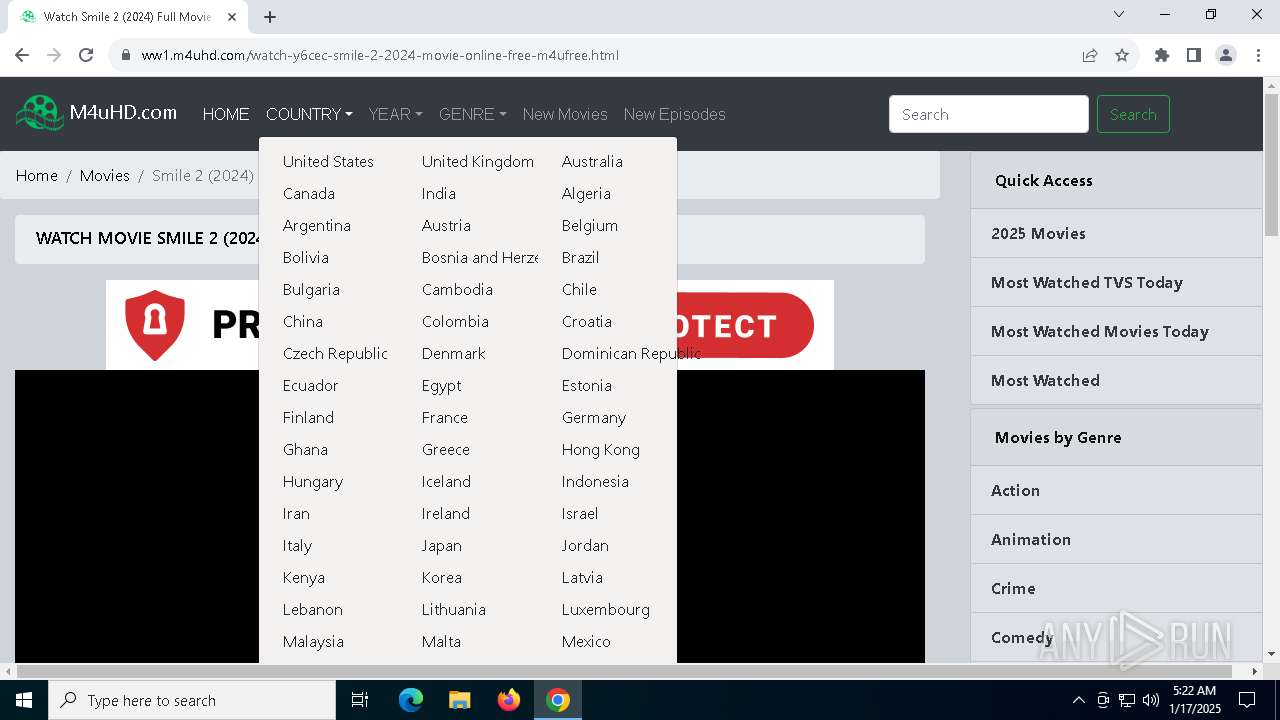Screen dimensions: 1280x720
Task: Pick France in the country dropdown
Action: (445, 417)
